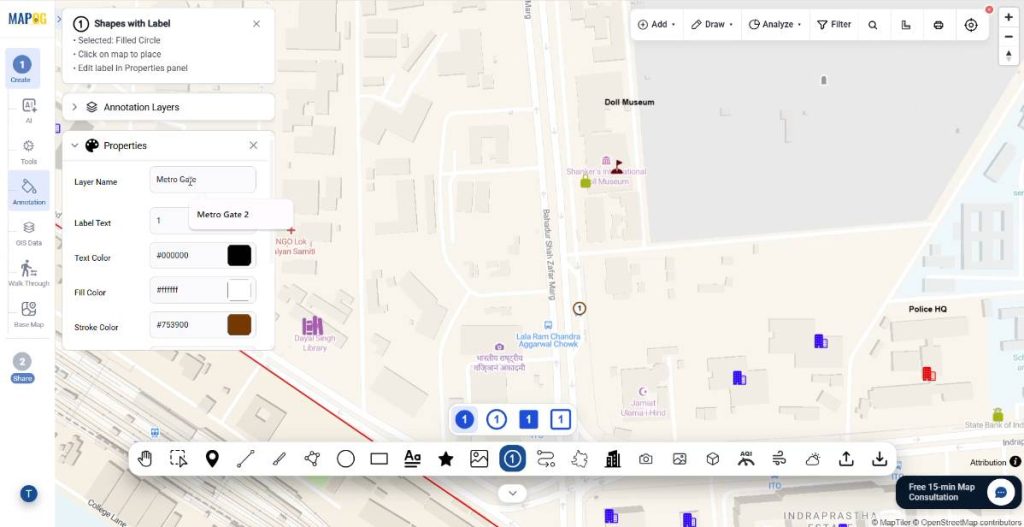Screen dimensions: 1024x527
Task: Click the locate-me target icon
Action: 971,25
